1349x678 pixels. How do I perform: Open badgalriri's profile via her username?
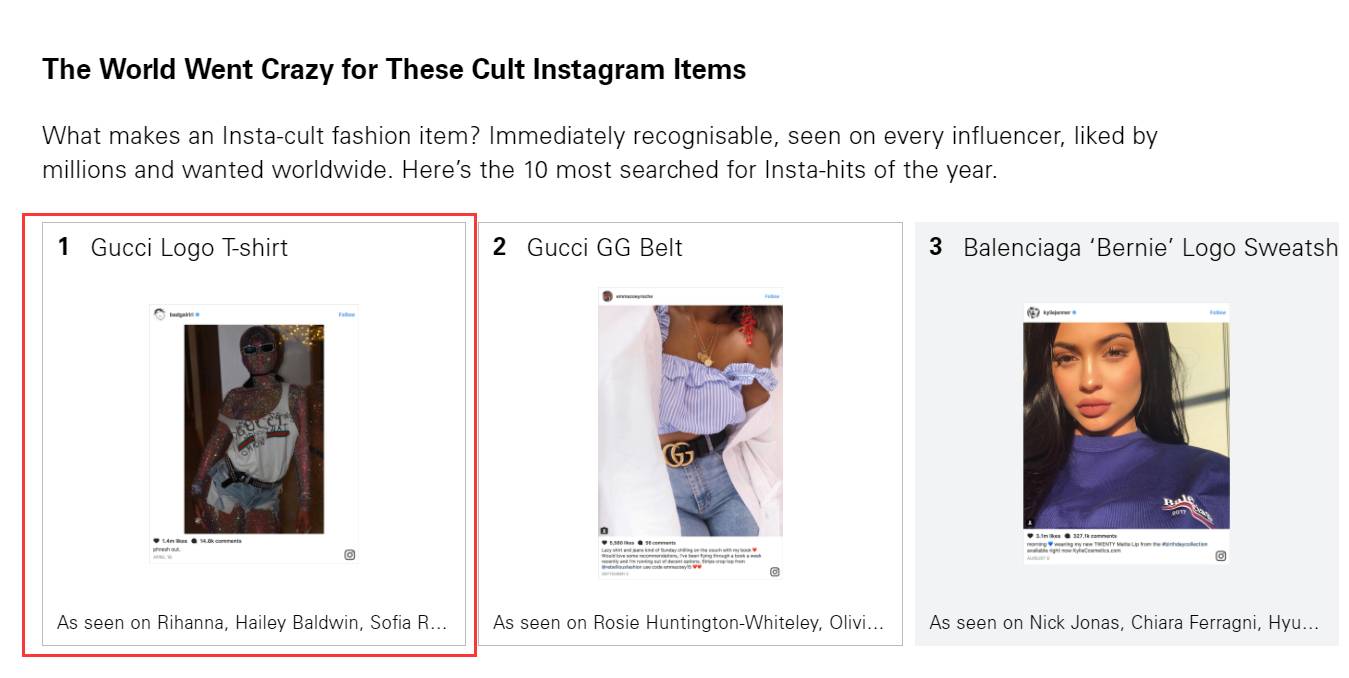point(183,312)
